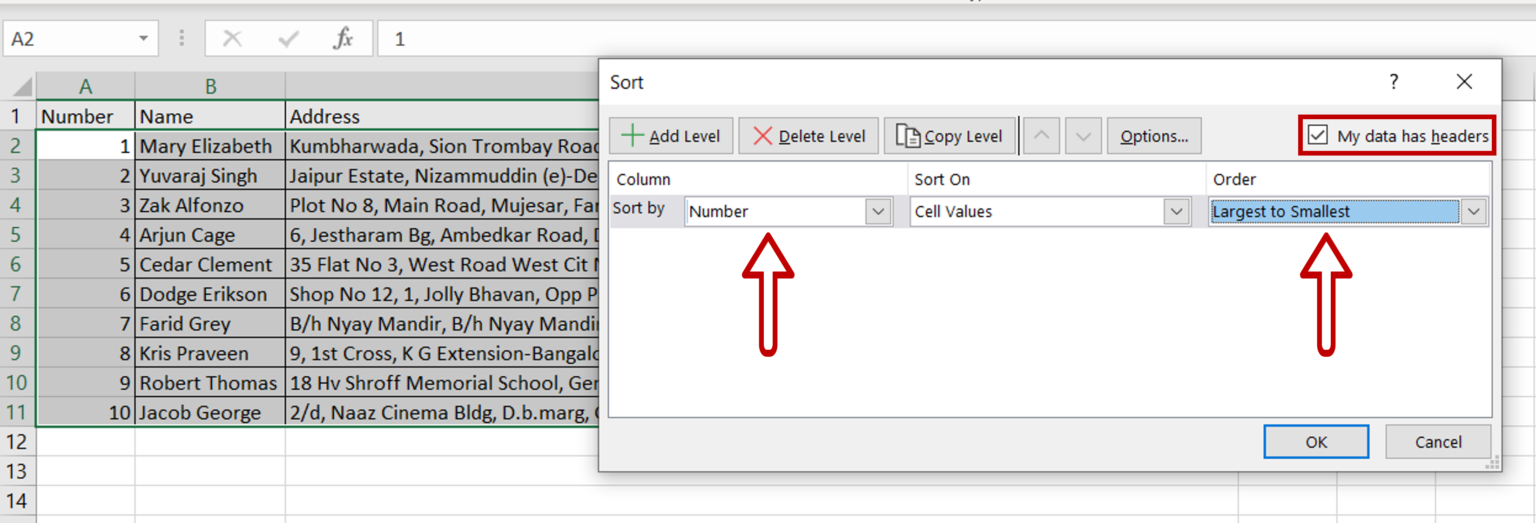Select the column B header
This screenshot has height=523, width=1536.
tap(210, 87)
